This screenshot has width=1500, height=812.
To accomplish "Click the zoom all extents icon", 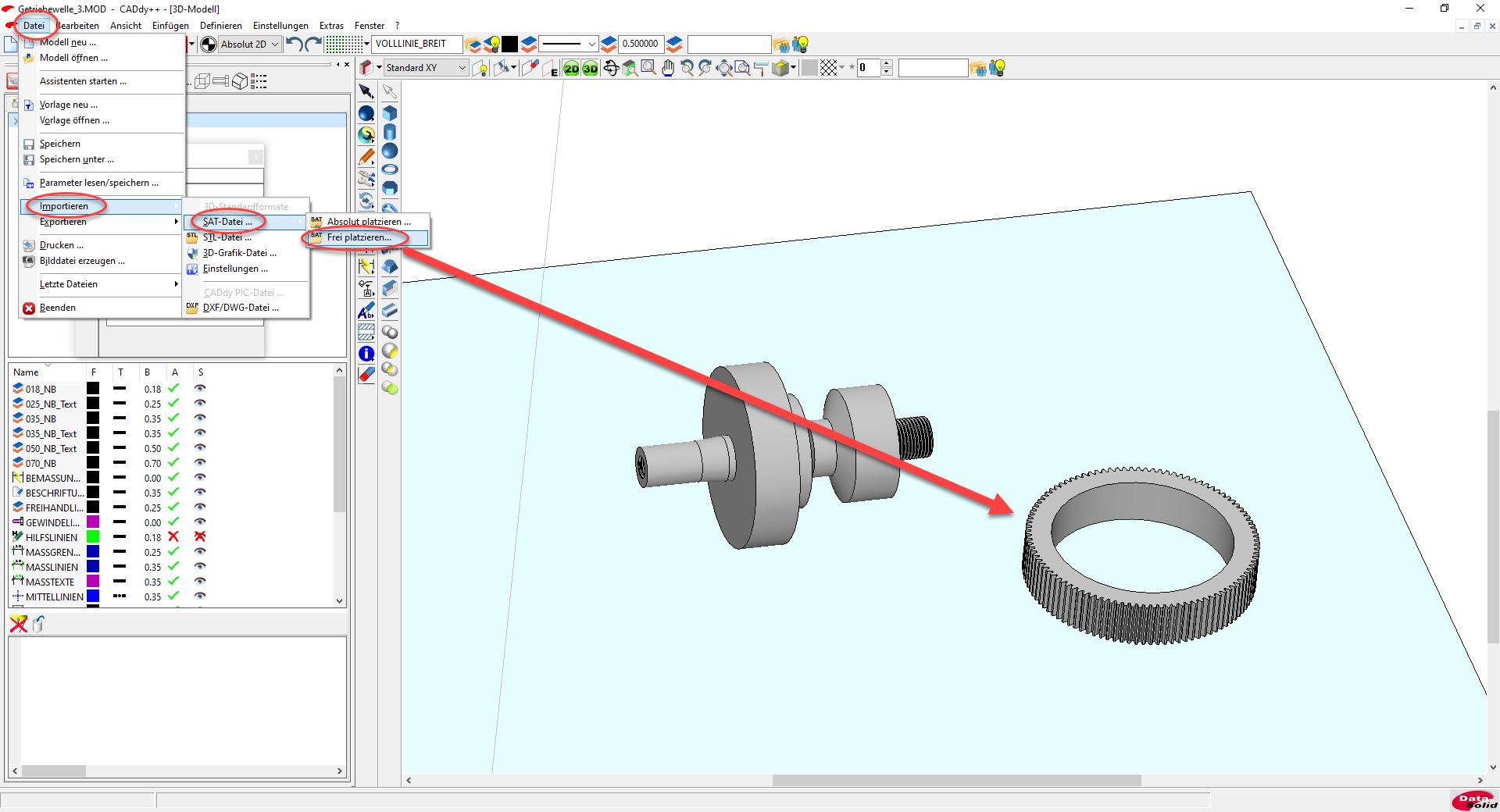I will [x=724, y=68].
